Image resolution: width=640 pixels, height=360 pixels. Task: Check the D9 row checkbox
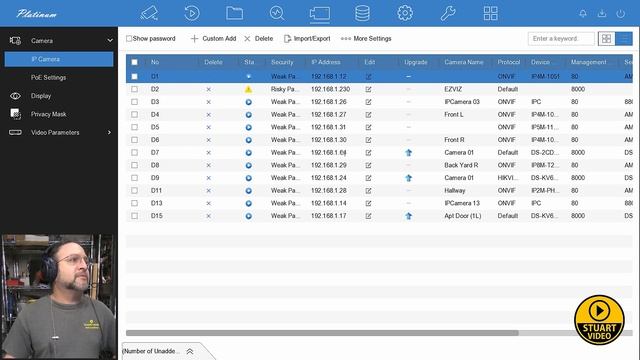pos(134,178)
